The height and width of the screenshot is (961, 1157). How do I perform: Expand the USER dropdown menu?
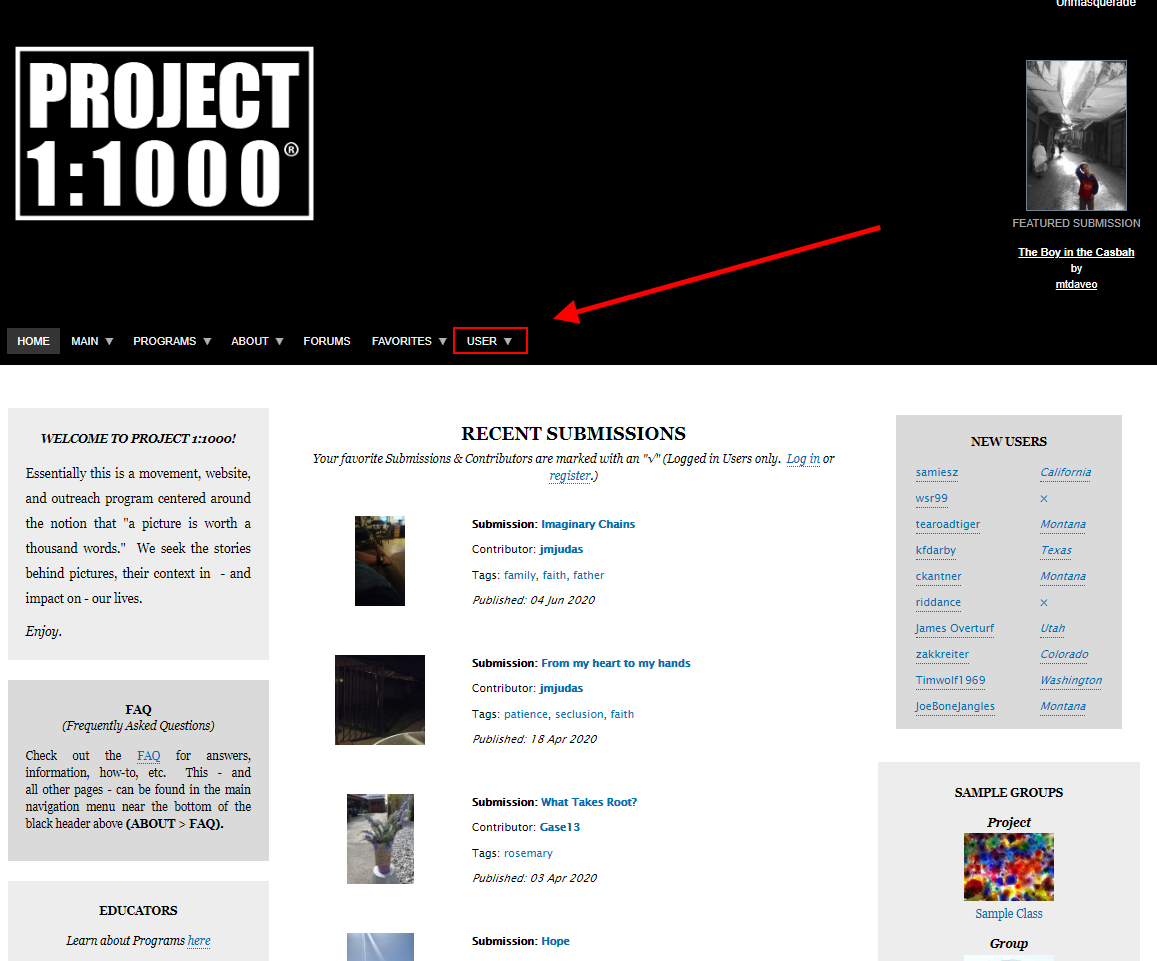point(490,341)
